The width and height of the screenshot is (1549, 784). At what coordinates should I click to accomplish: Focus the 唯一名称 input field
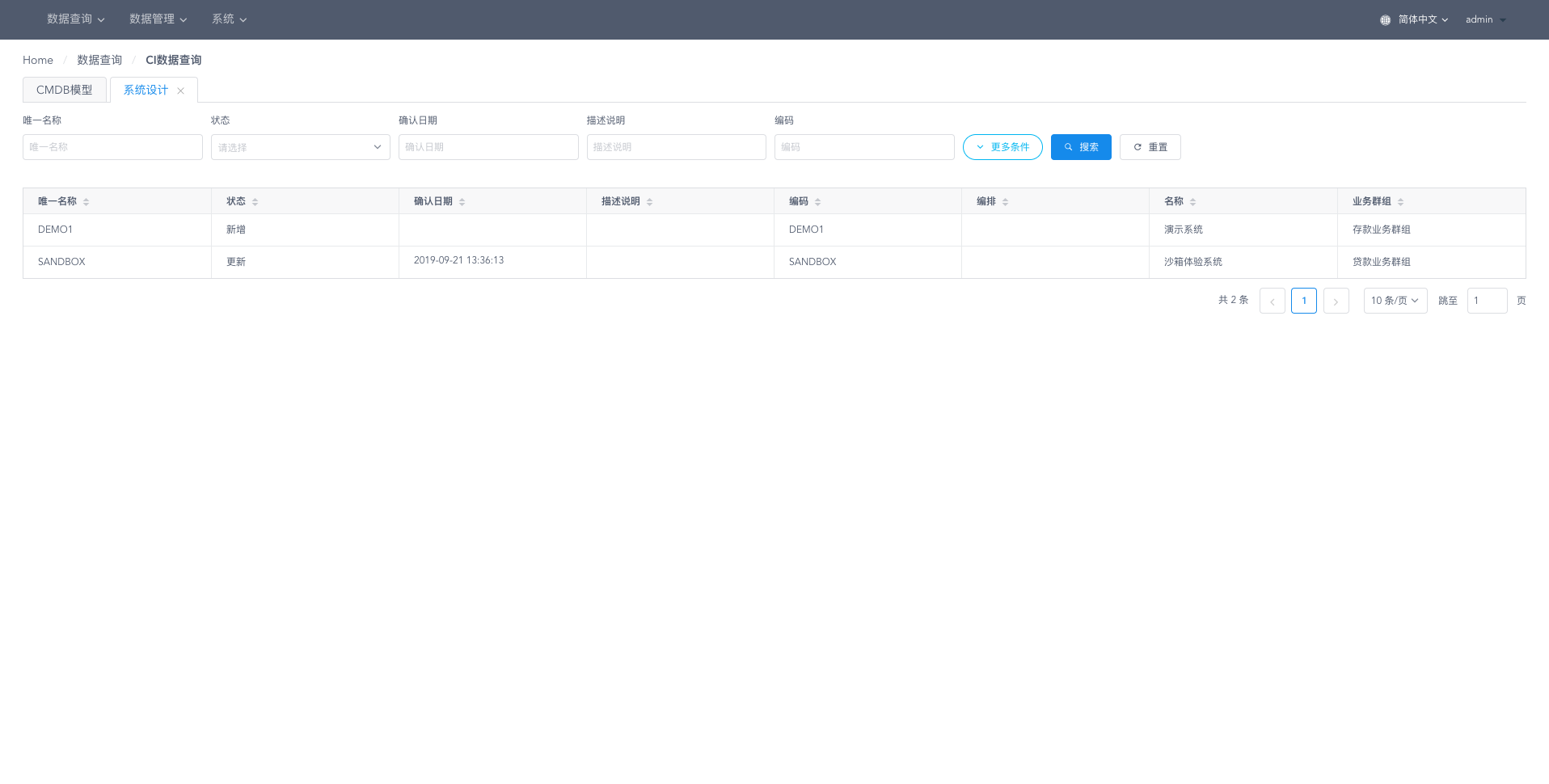tap(112, 147)
